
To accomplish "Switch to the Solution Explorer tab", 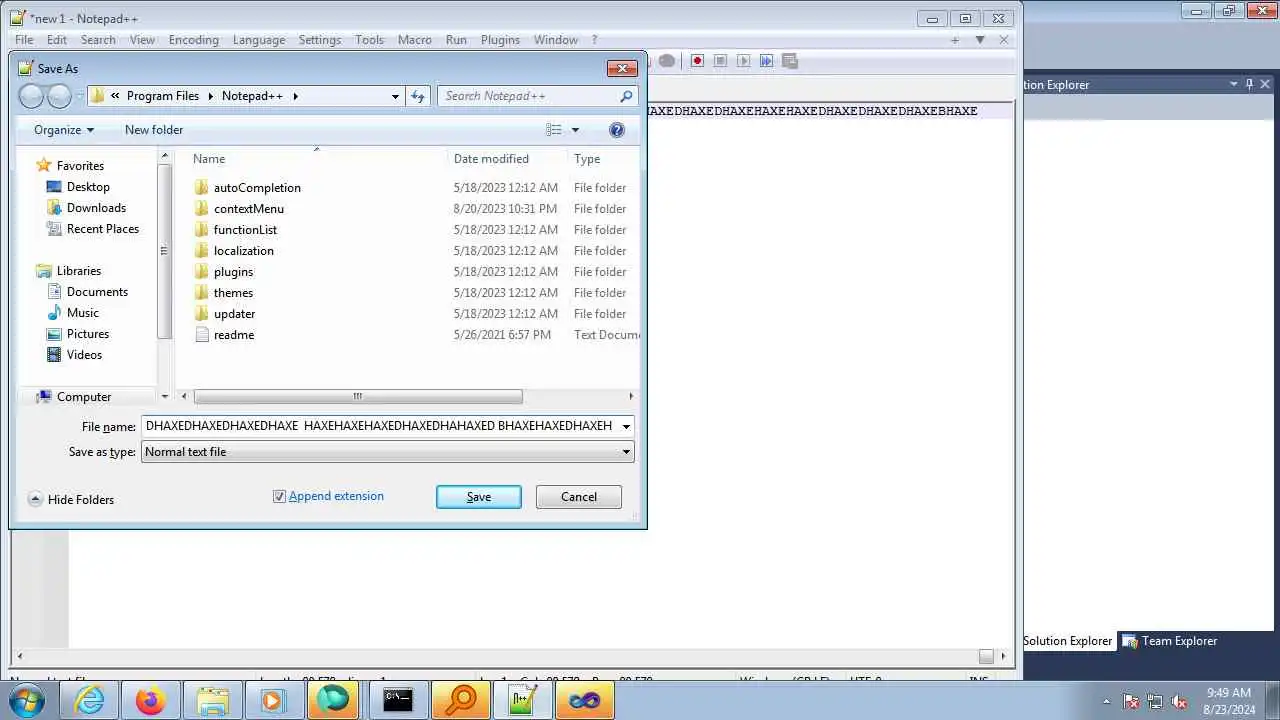I will click(1067, 641).
